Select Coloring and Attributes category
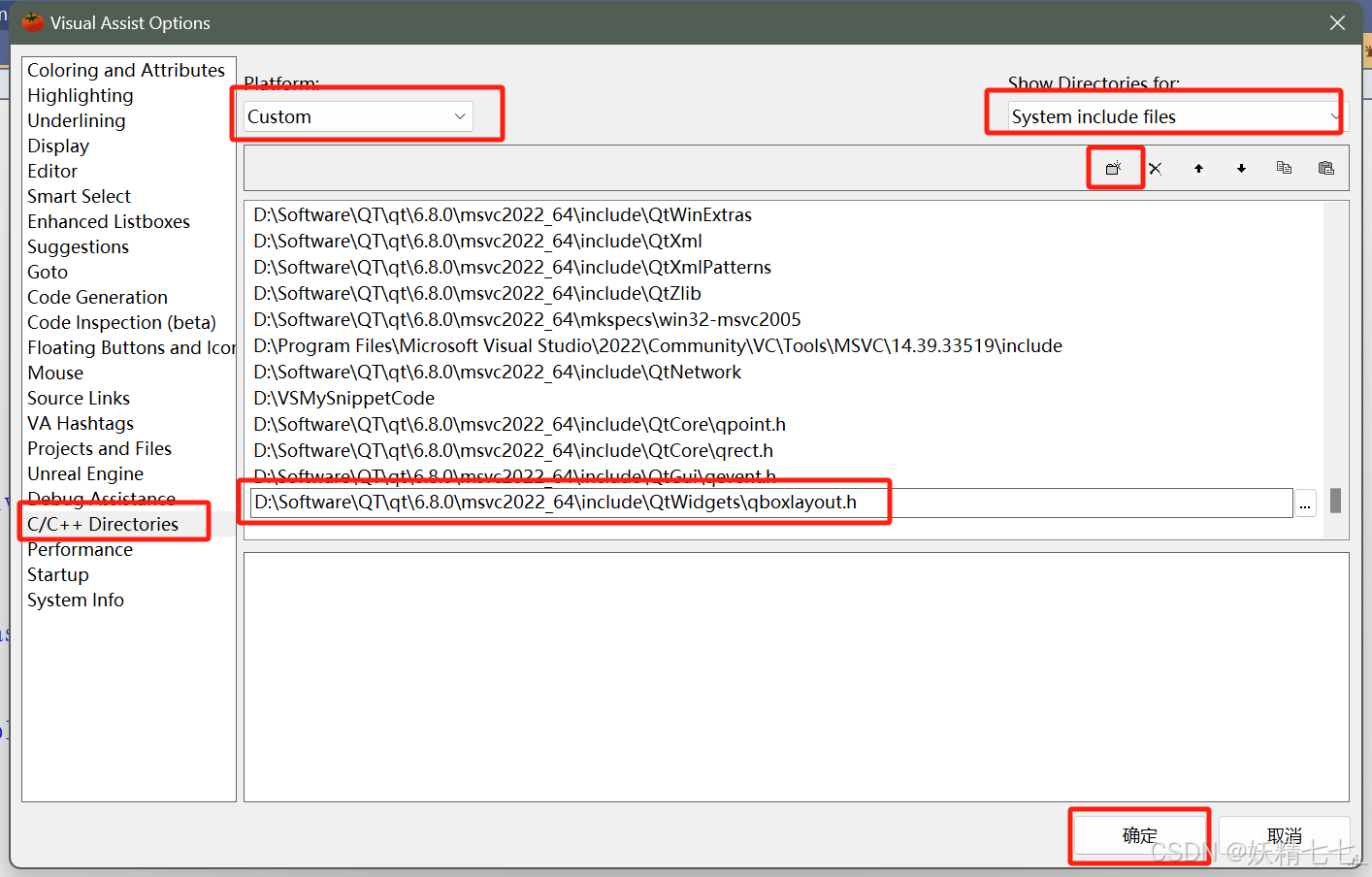The width and height of the screenshot is (1372, 877). tap(126, 70)
